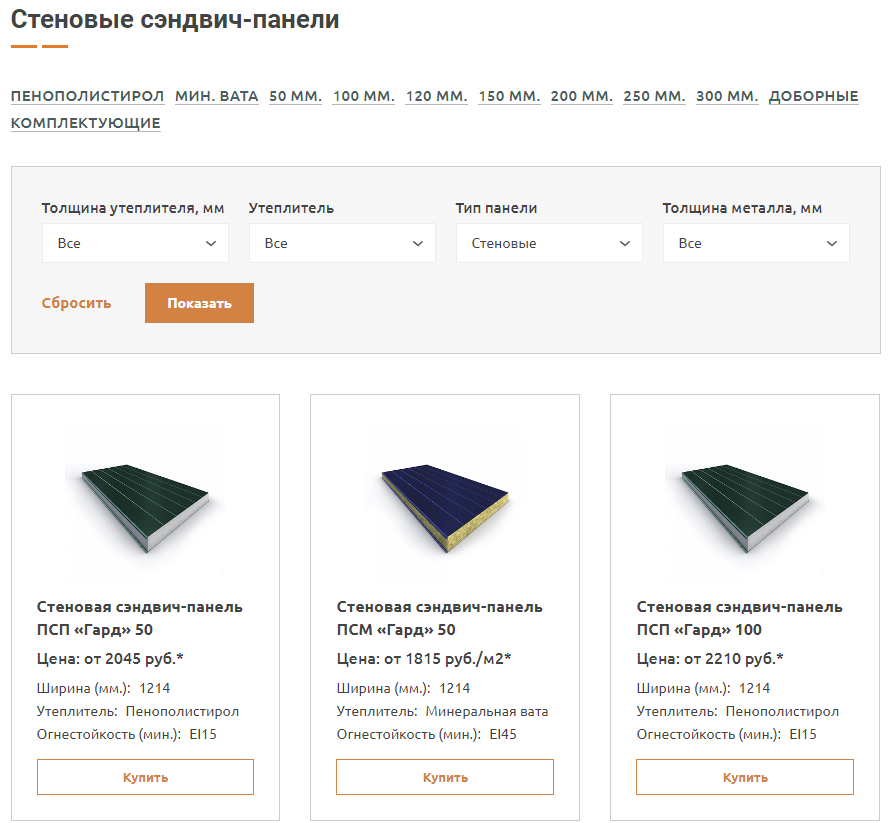Viewport: 892px width, 823px height.
Task: Select the МИН. ВАТА category link
Action: [x=216, y=97]
